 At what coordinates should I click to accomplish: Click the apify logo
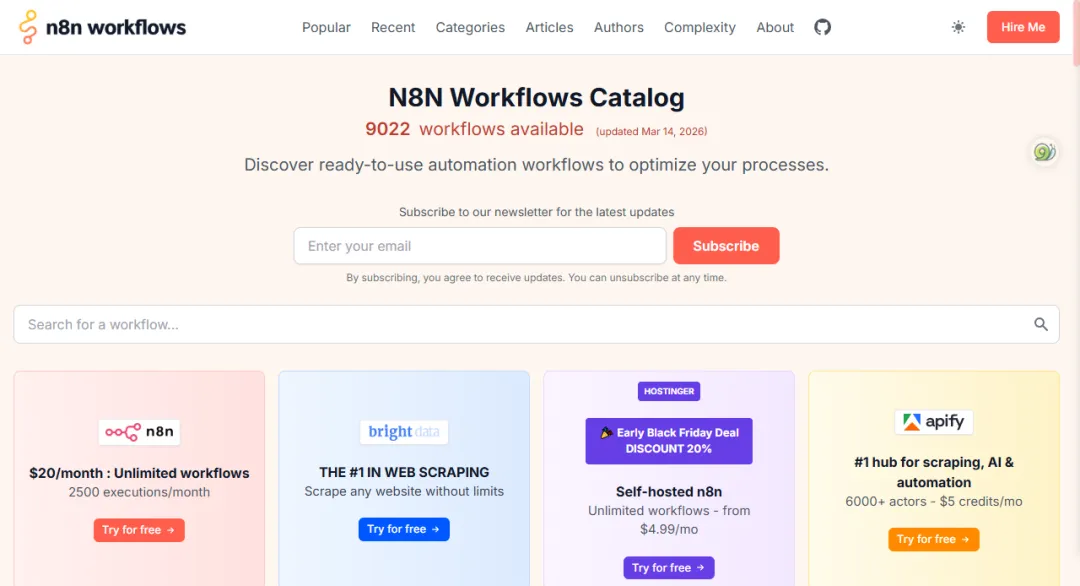933,421
